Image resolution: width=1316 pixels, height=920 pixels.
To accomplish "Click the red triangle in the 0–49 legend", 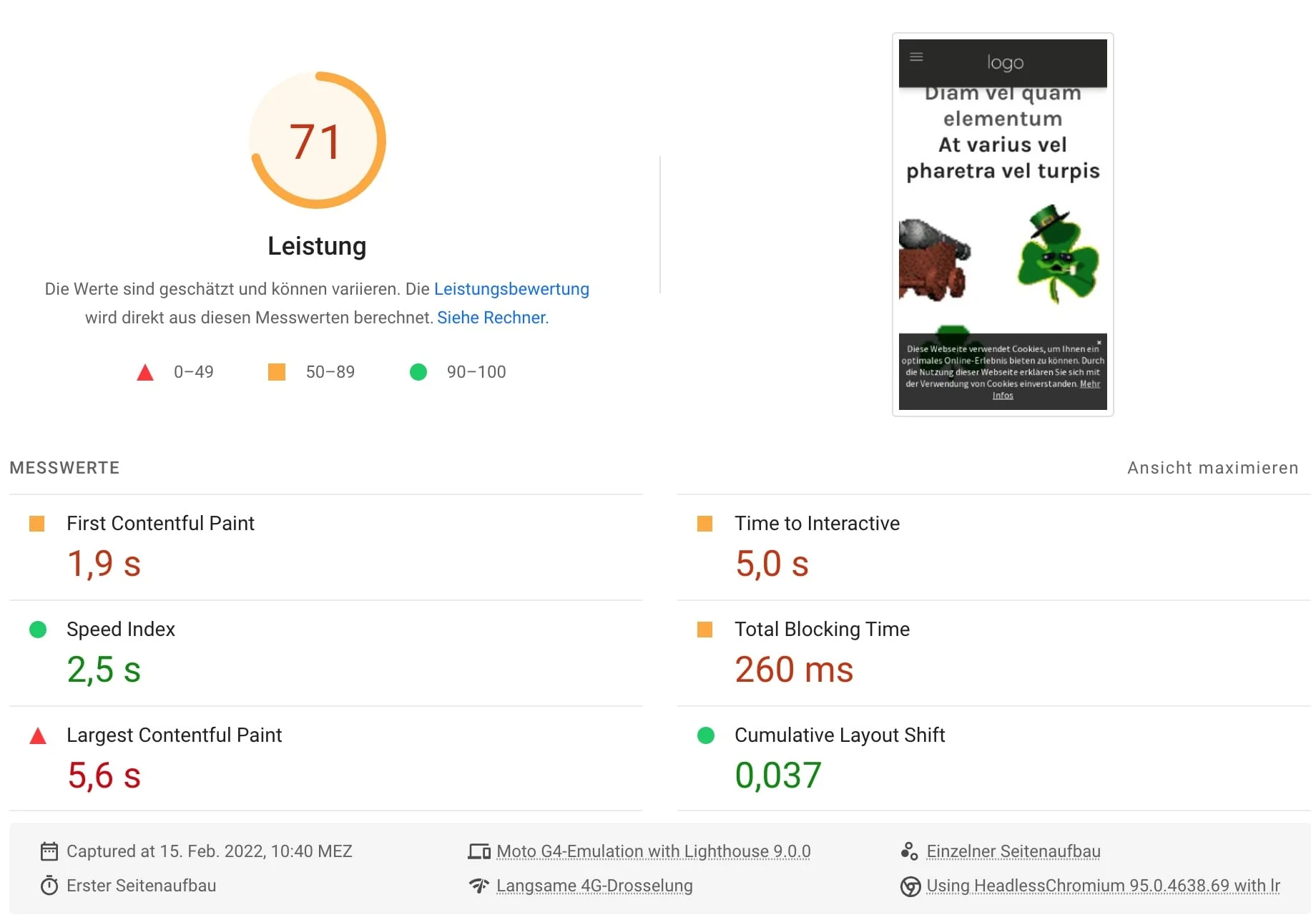I will pos(145,371).
